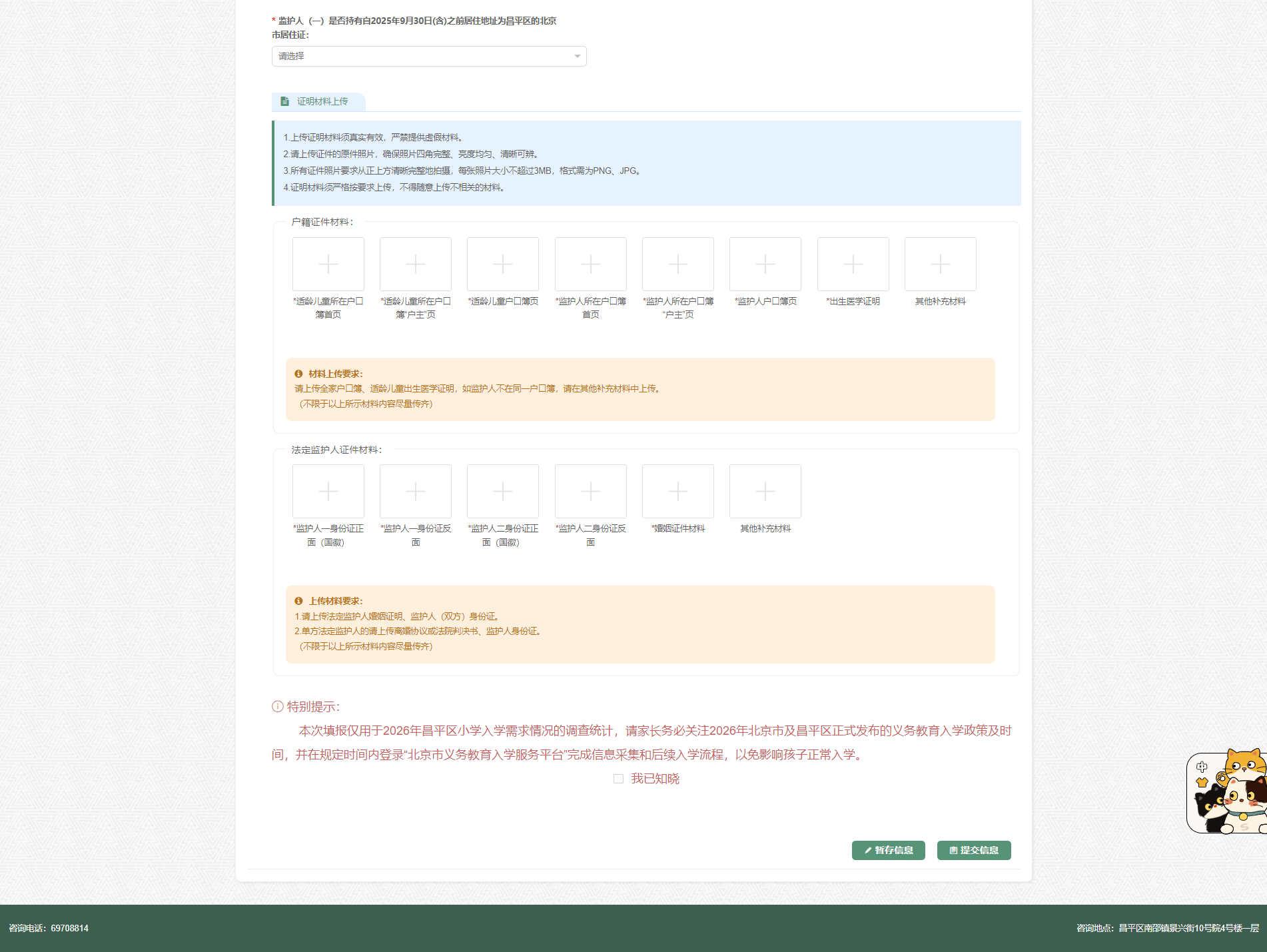Add 监护人户口簿页 upload thumbnail
The width and height of the screenshot is (1267, 952).
[765, 264]
